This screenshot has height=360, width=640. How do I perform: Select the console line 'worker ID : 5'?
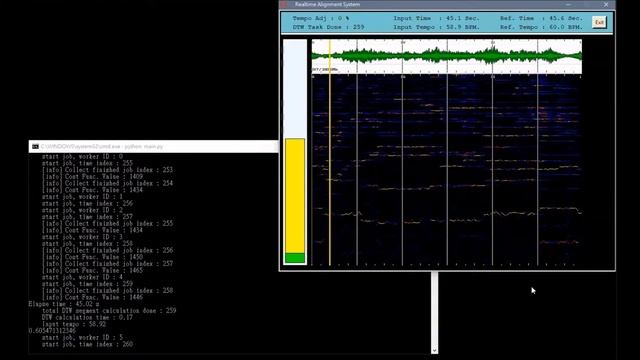pos(82,338)
